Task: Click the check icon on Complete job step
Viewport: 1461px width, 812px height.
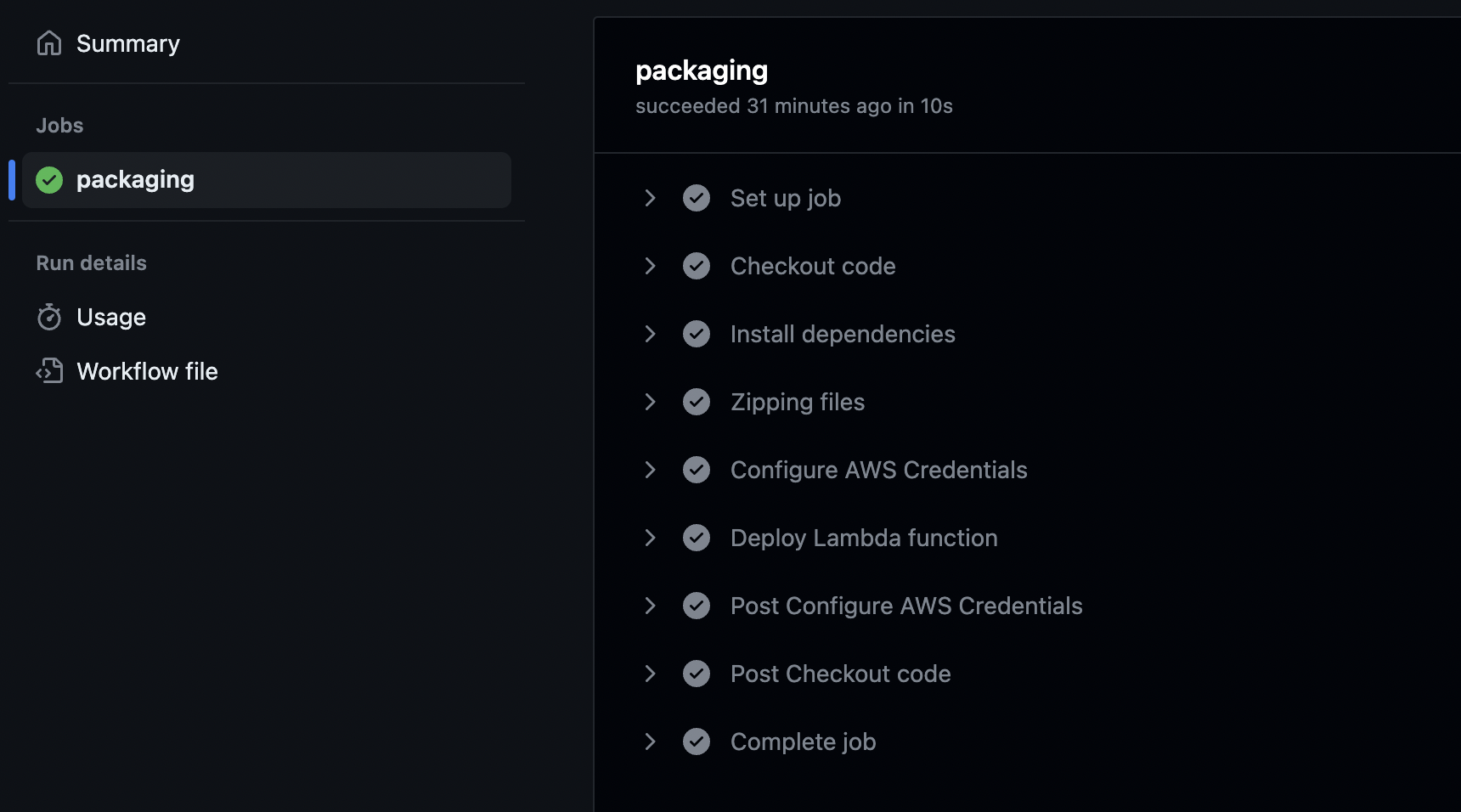Action: tap(697, 742)
